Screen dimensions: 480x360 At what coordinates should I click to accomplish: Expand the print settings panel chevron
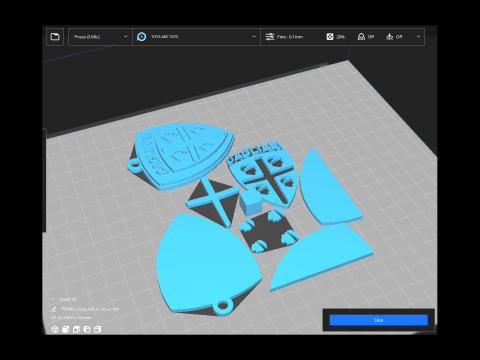point(418,37)
